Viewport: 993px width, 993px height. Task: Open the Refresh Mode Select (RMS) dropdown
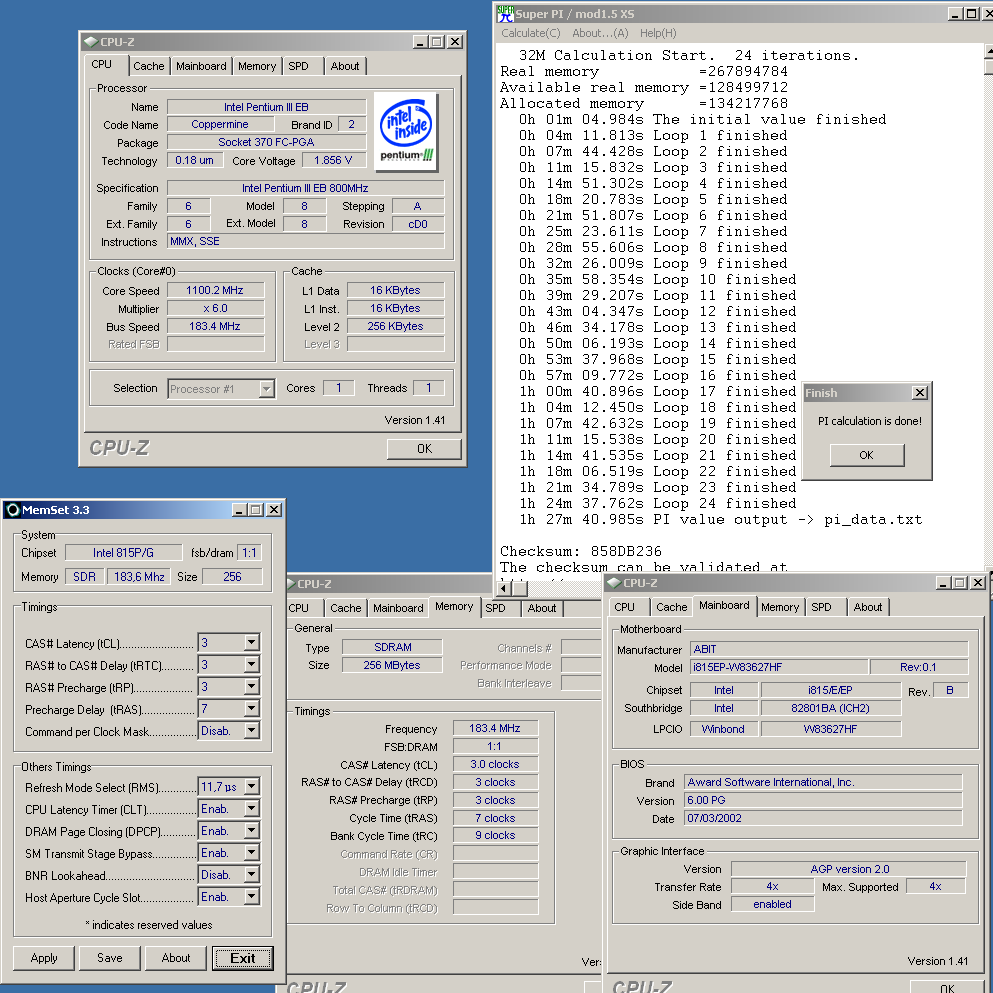251,787
